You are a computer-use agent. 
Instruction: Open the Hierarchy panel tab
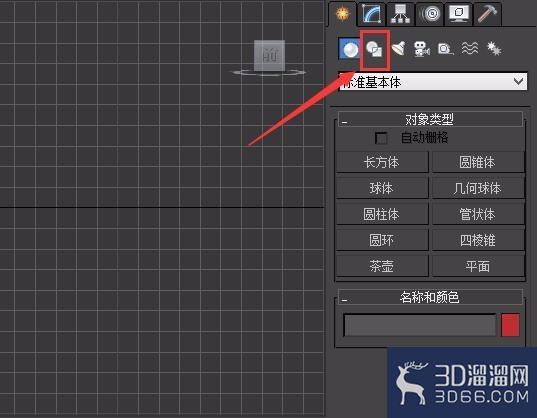(400, 14)
